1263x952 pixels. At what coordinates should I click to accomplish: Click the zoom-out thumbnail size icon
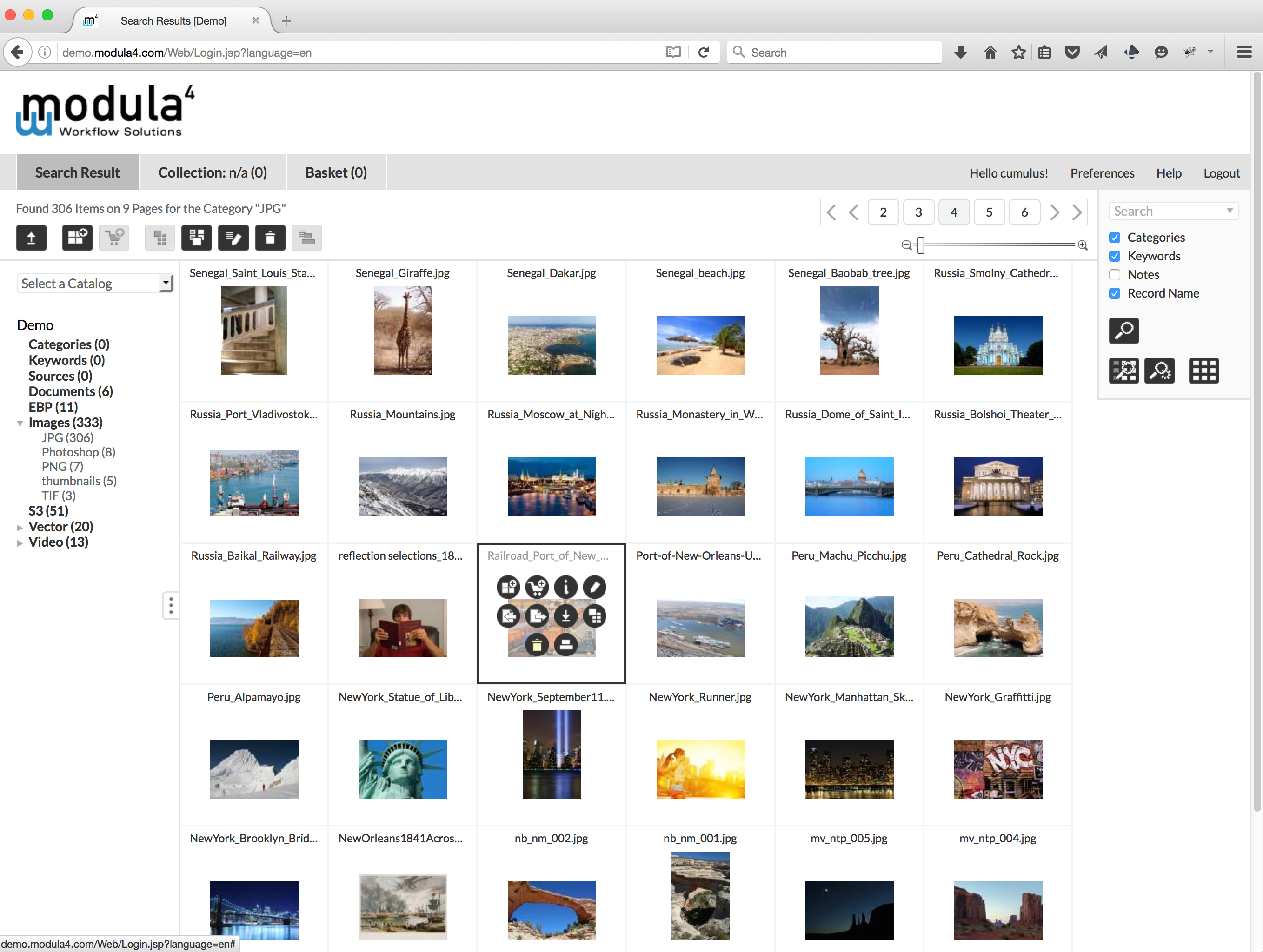click(906, 245)
